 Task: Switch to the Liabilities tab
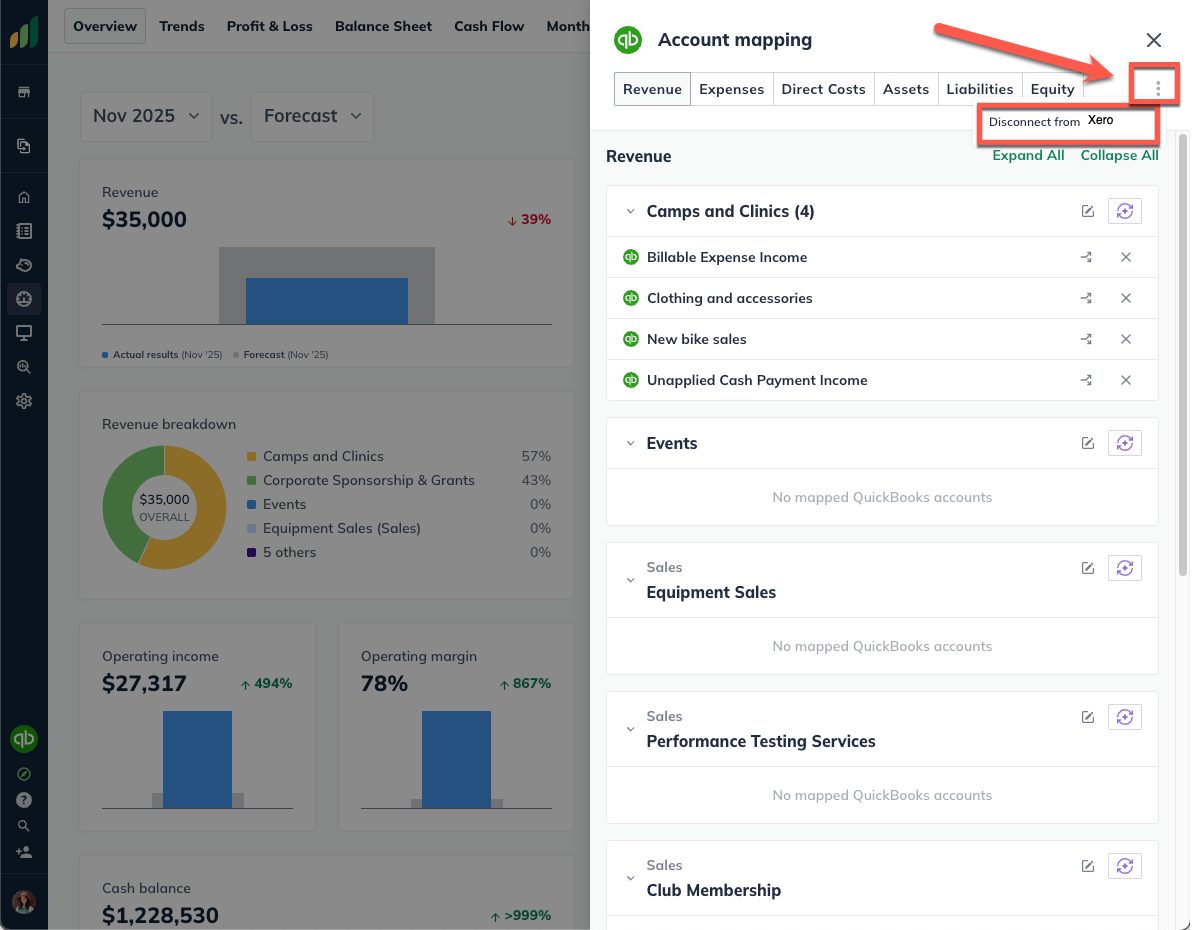[x=979, y=88]
